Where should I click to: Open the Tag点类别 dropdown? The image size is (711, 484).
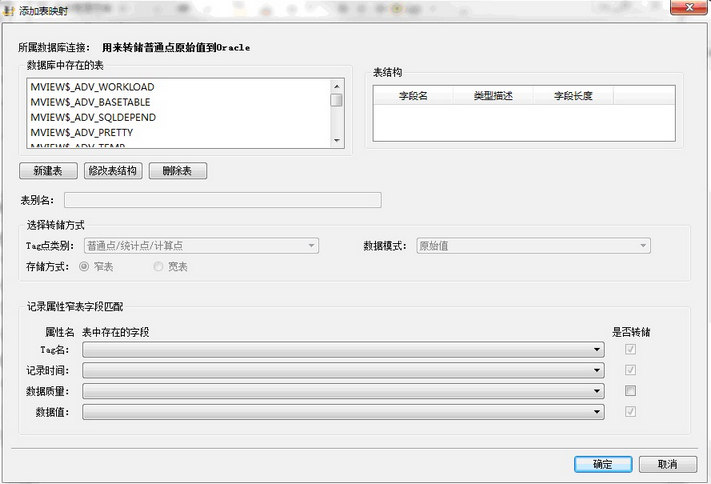(201, 246)
